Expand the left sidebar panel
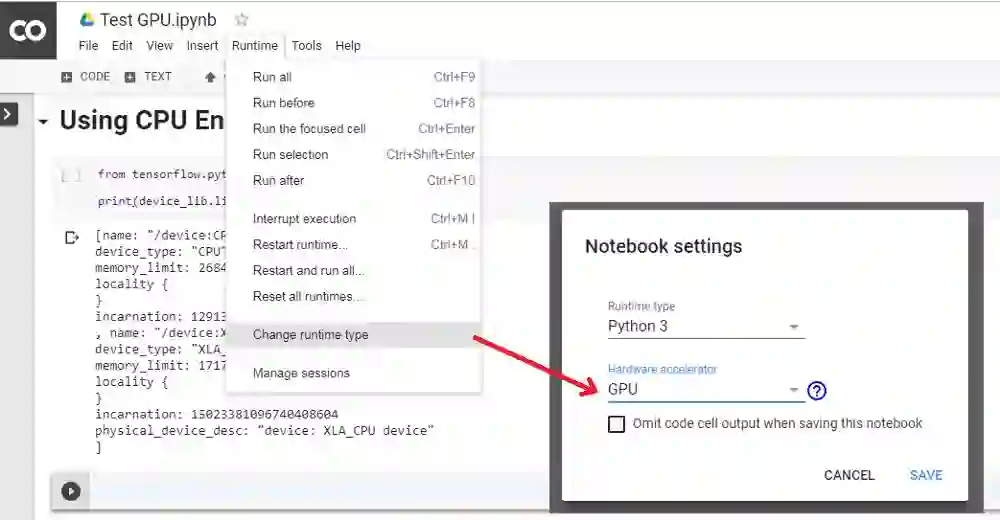This screenshot has width=1000, height=520. coord(9,114)
